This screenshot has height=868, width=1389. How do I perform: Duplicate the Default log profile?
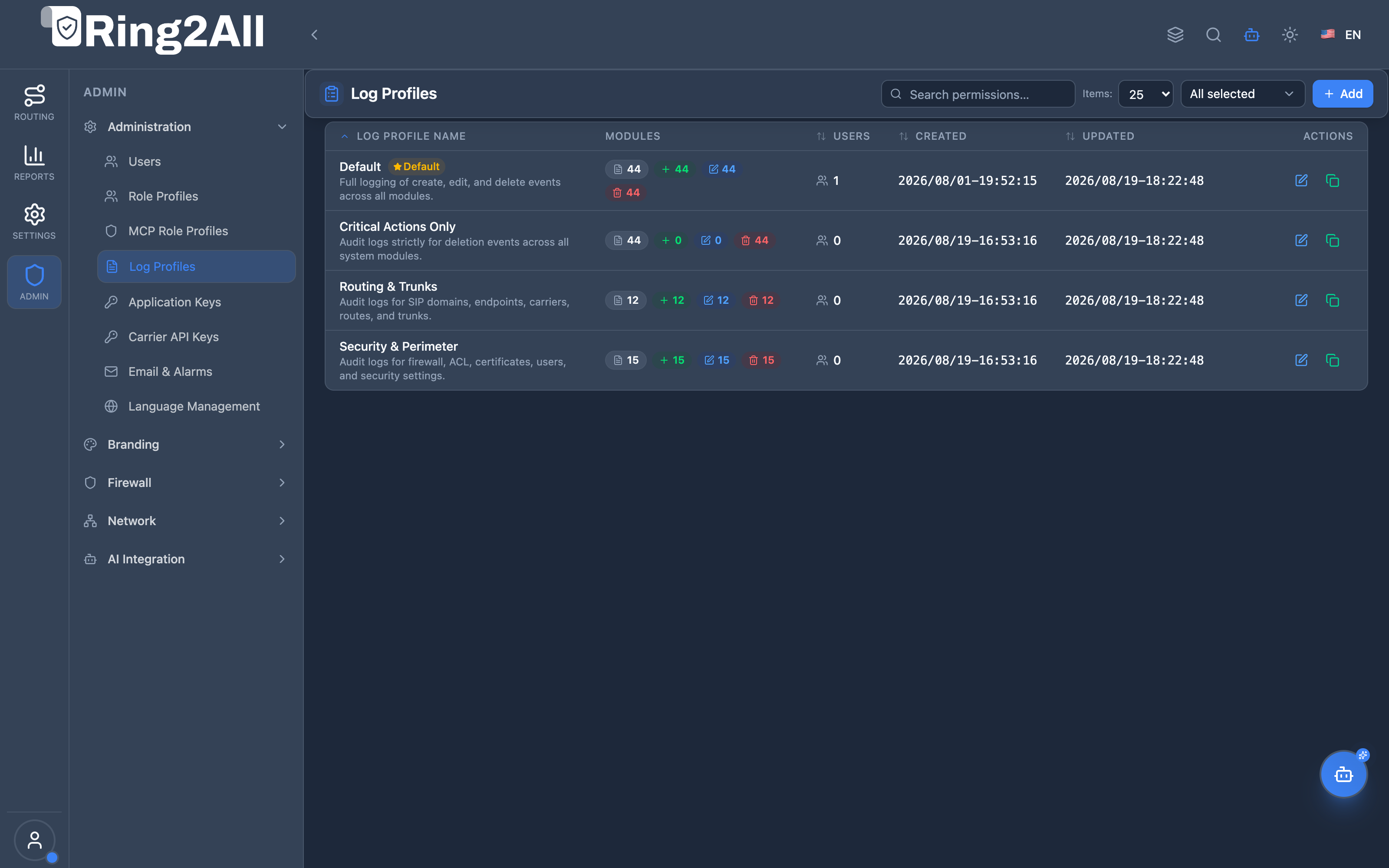tap(1332, 180)
